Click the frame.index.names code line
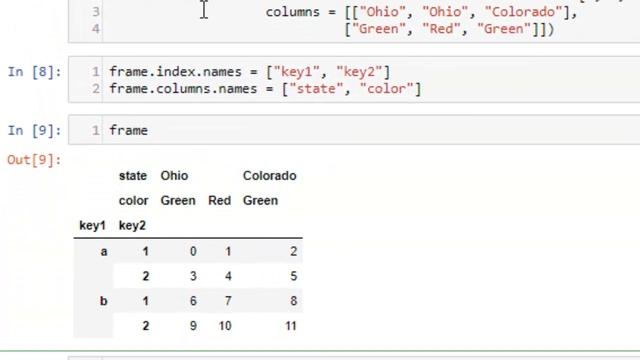This screenshot has width=640, height=360. [250, 72]
